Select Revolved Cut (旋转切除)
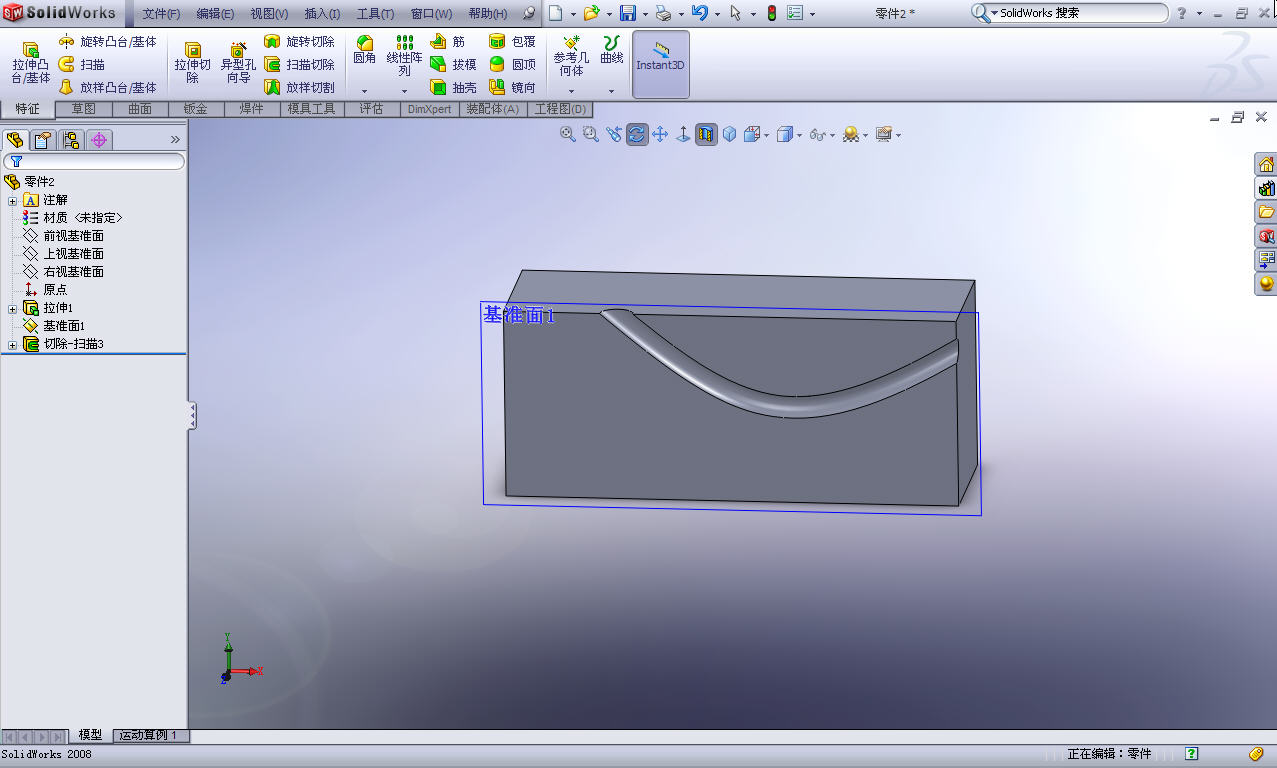 tap(299, 42)
